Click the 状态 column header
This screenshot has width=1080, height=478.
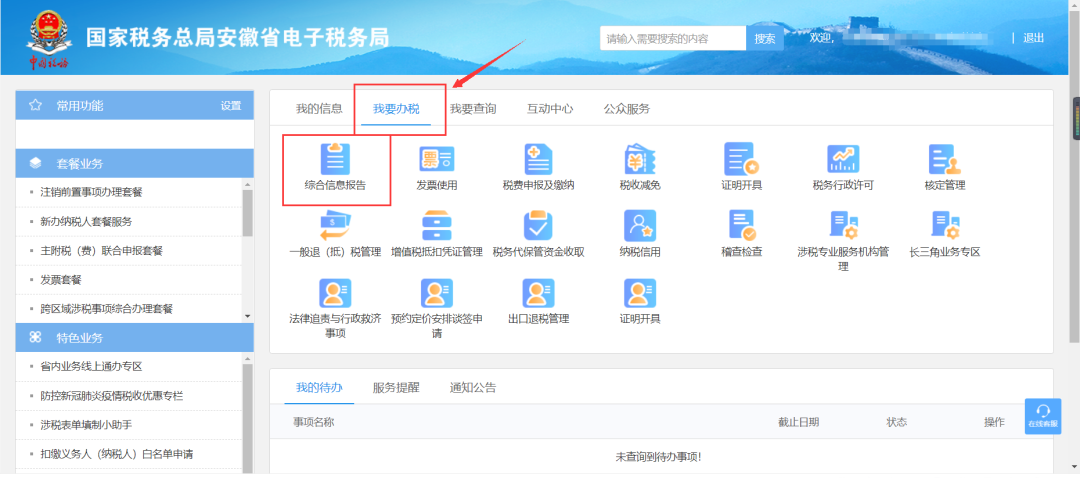coord(897,422)
